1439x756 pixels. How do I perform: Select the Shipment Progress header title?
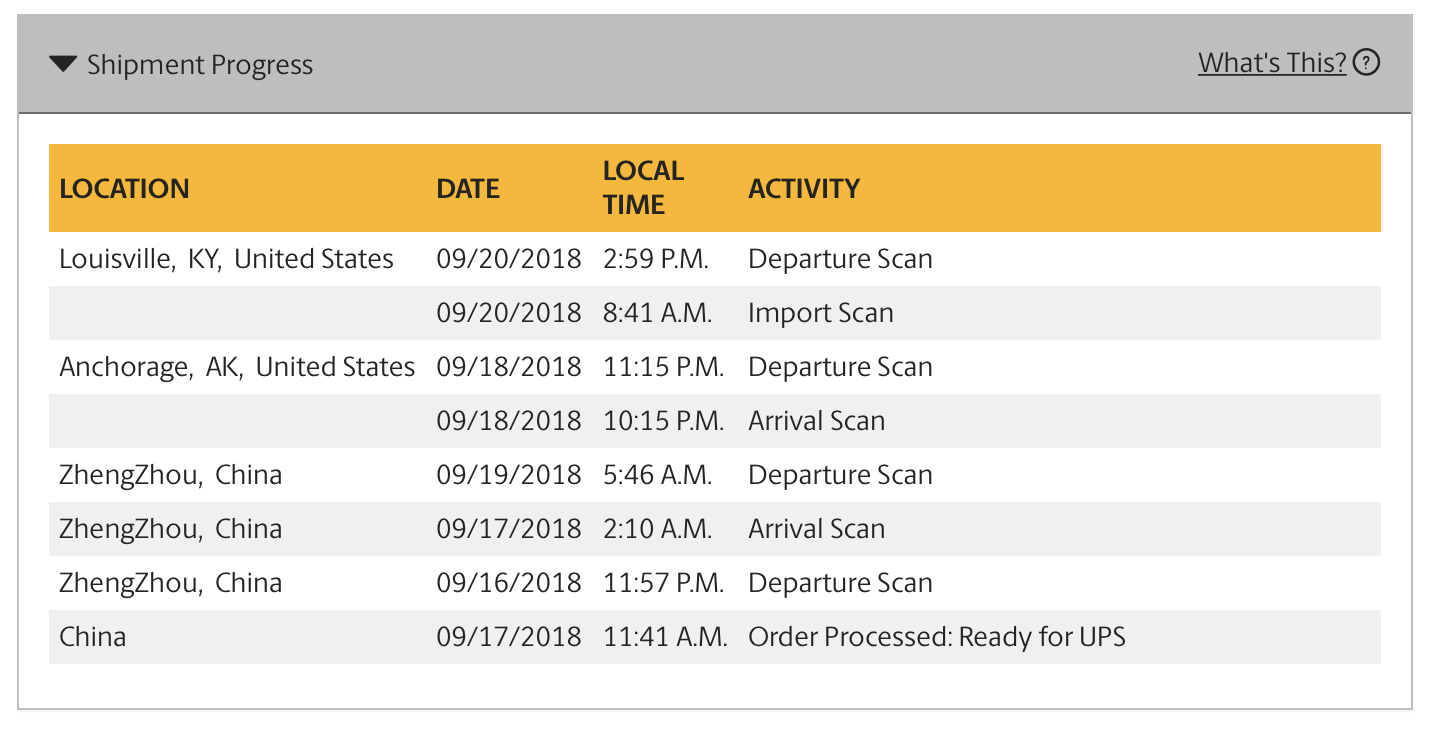click(200, 65)
